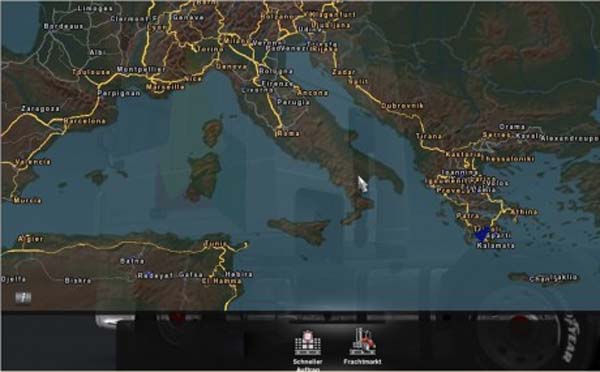Click the El Hamma city label

(222, 281)
